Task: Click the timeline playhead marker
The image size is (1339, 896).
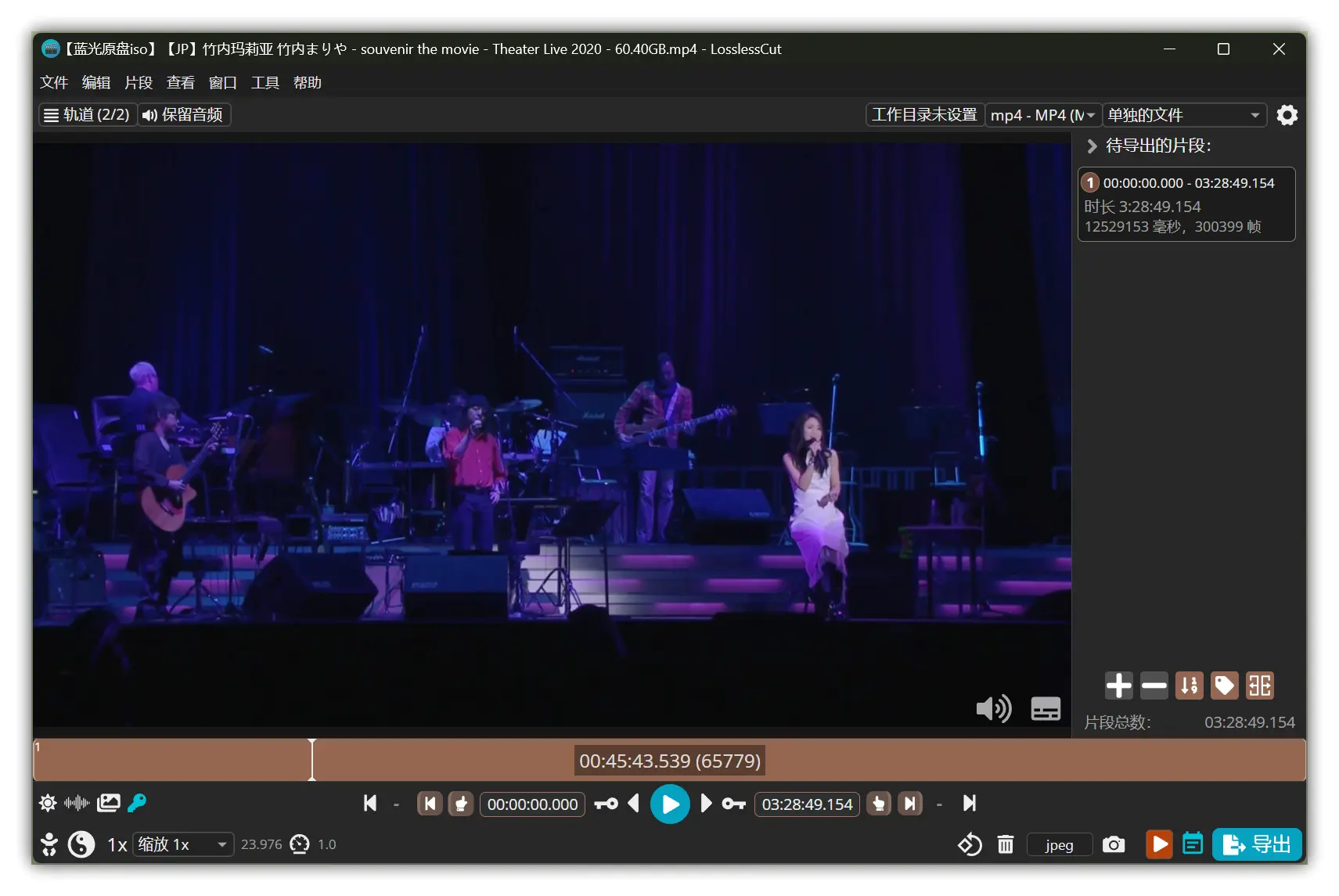Action: pyautogui.click(x=312, y=760)
